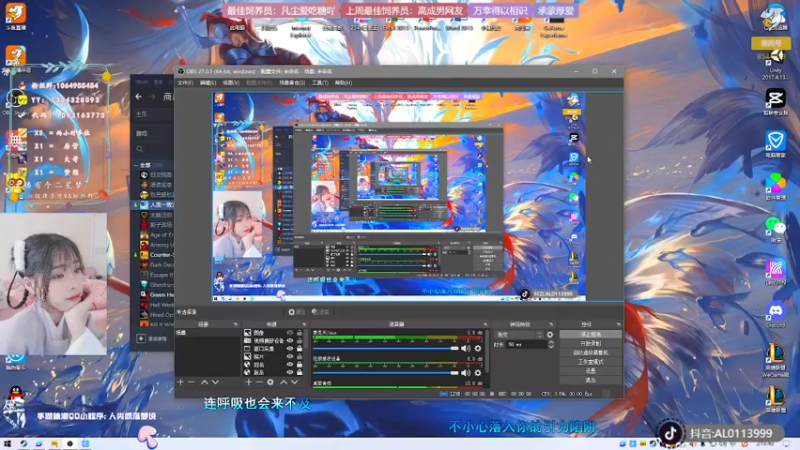
Task: Enable 工作室模式 studio mode
Action: coord(590,362)
